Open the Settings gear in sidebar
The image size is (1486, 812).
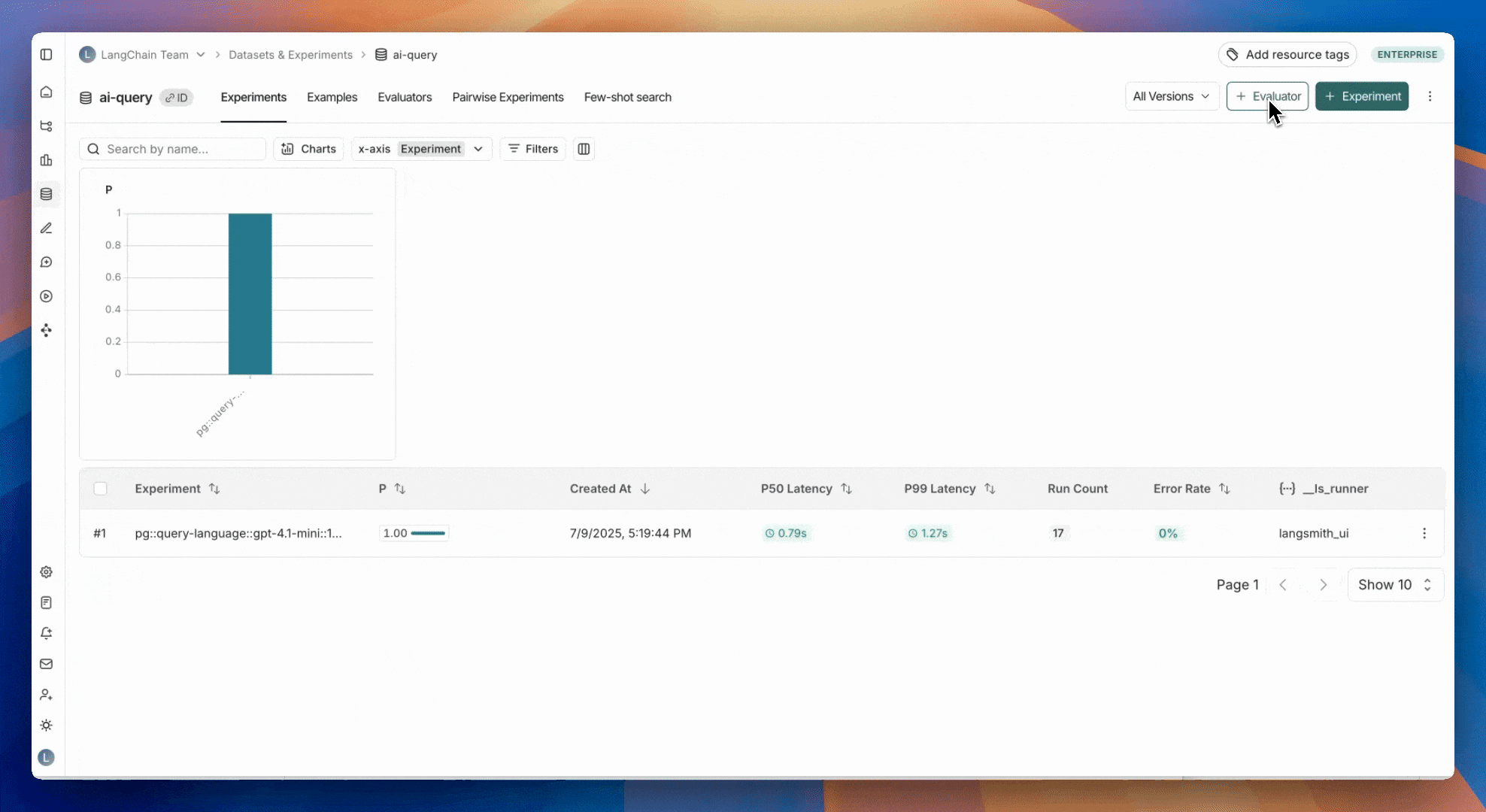point(46,572)
